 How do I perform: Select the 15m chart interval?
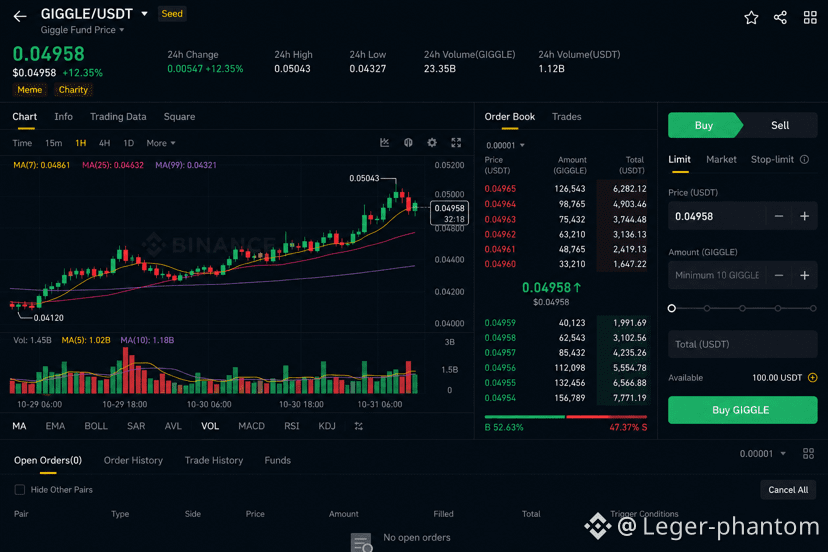coord(53,143)
